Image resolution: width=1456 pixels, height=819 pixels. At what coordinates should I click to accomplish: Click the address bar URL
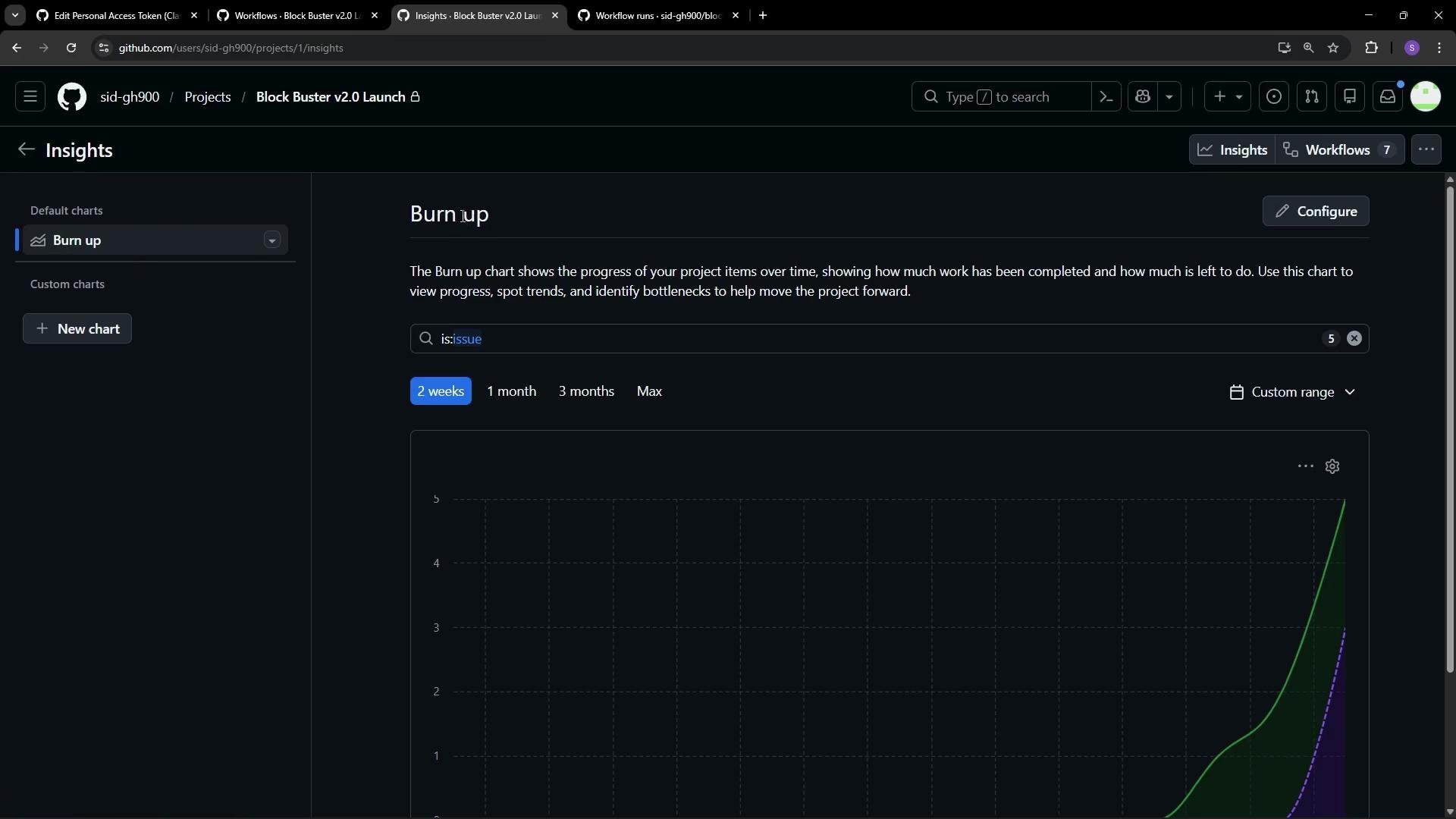tap(231, 48)
